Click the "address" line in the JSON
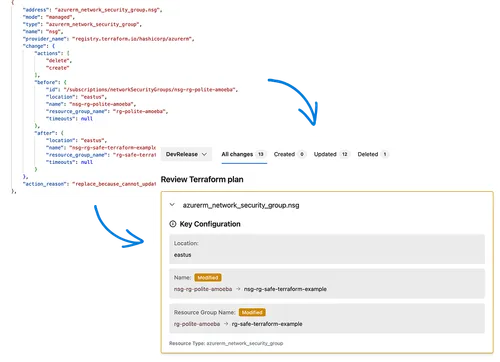 click(92, 10)
